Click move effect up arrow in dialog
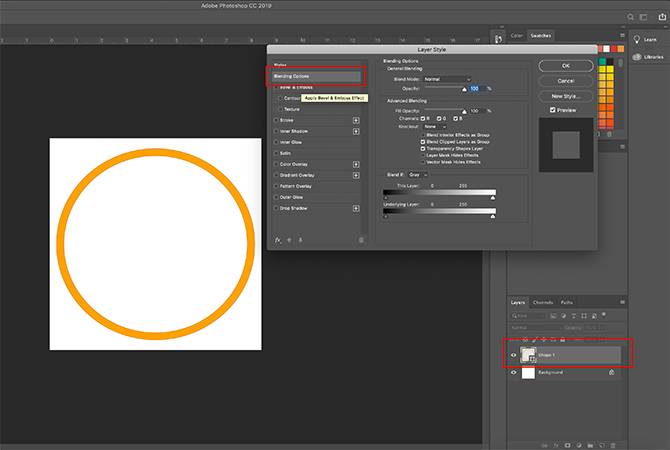670x450 pixels. click(x=289, y=240)
